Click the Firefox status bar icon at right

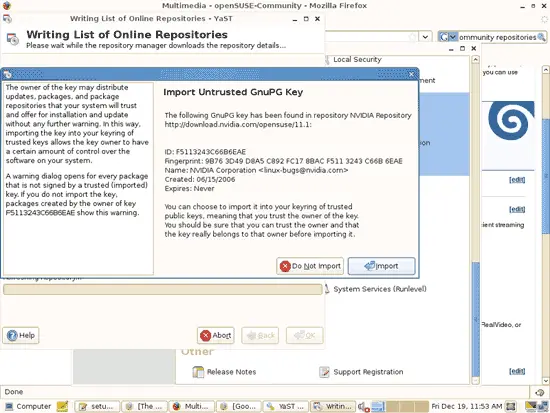[x=539, y=392]
